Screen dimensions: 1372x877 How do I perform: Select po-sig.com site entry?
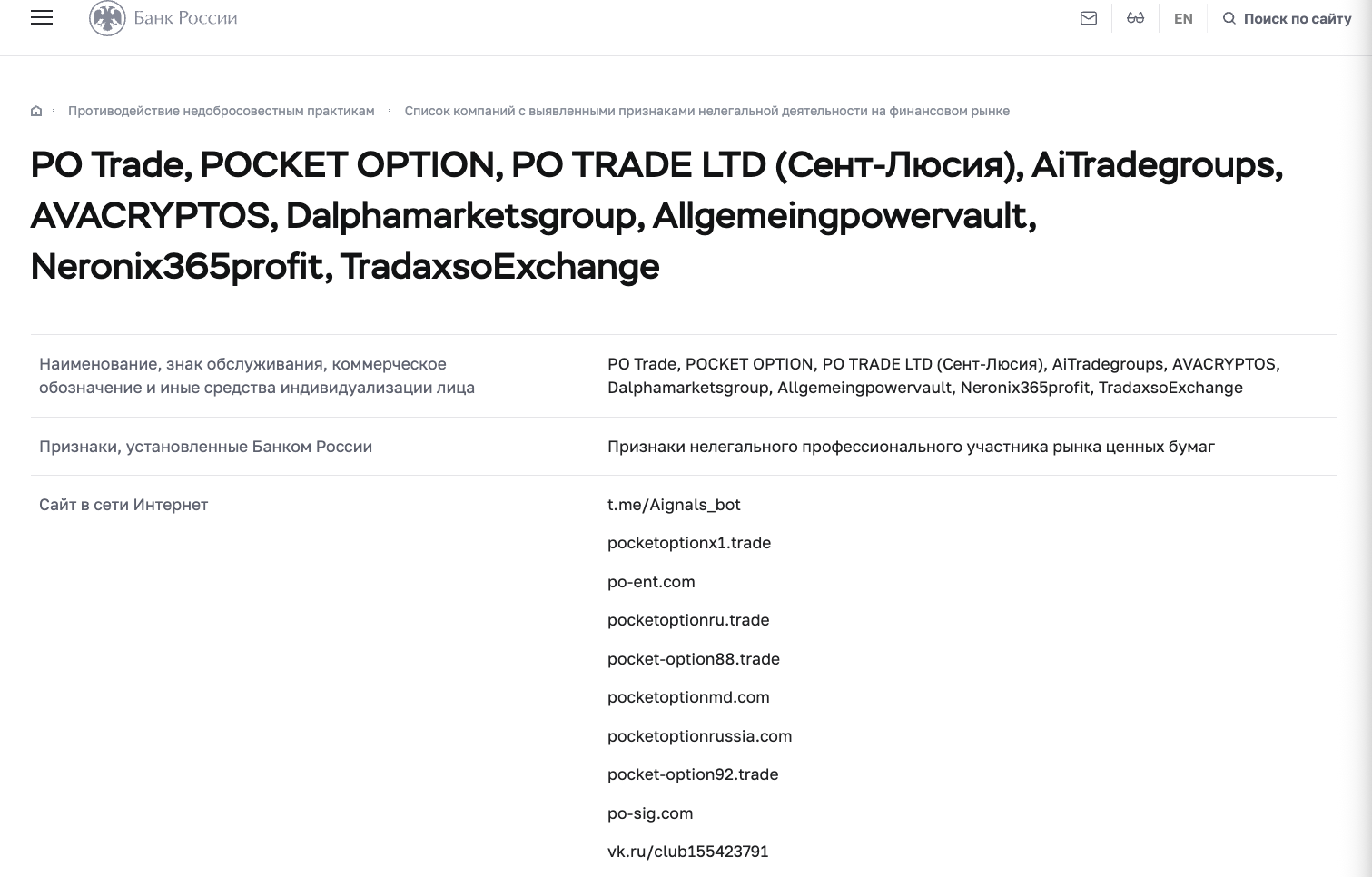(650, 813)
